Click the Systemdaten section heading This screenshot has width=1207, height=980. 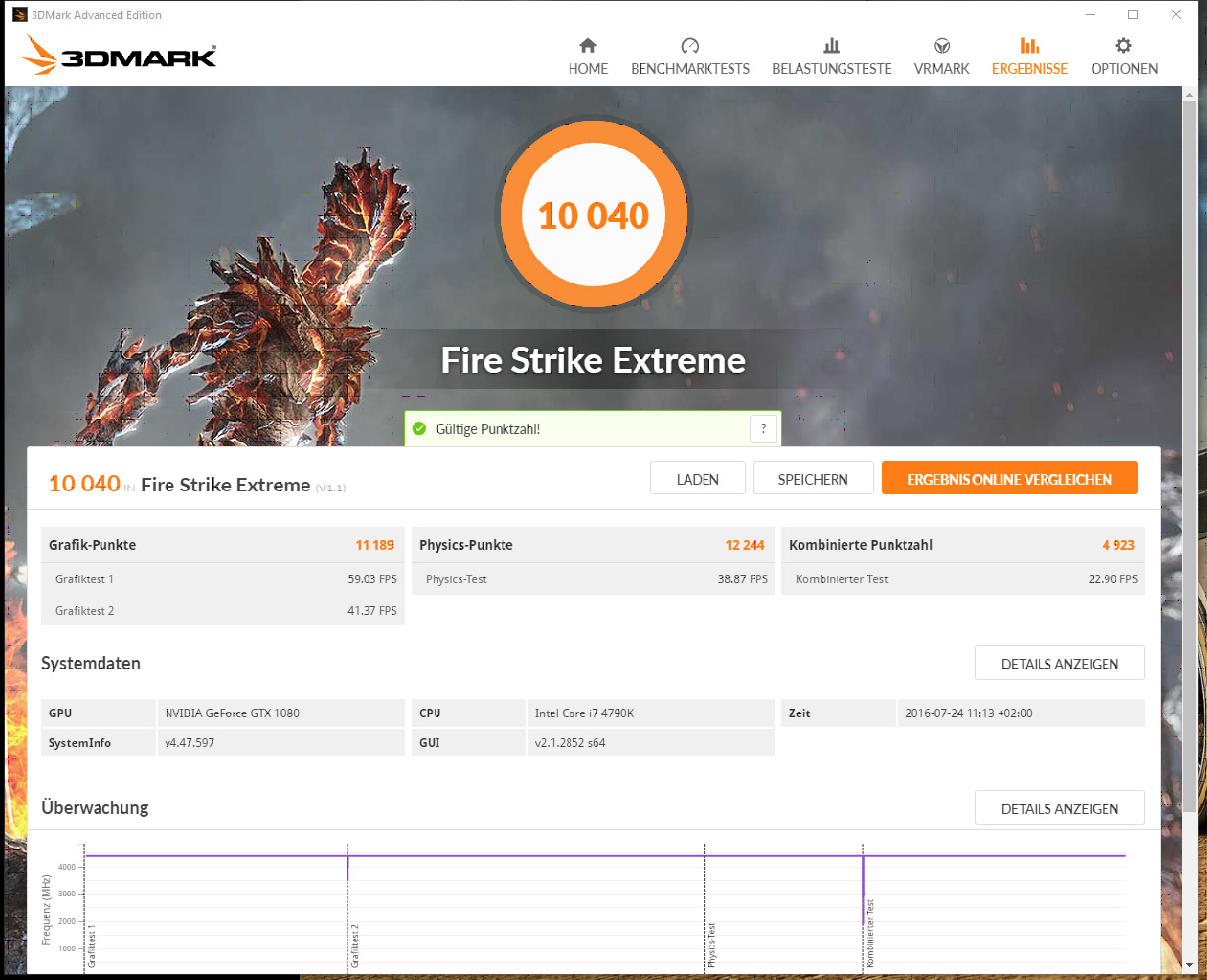[91, 663]
